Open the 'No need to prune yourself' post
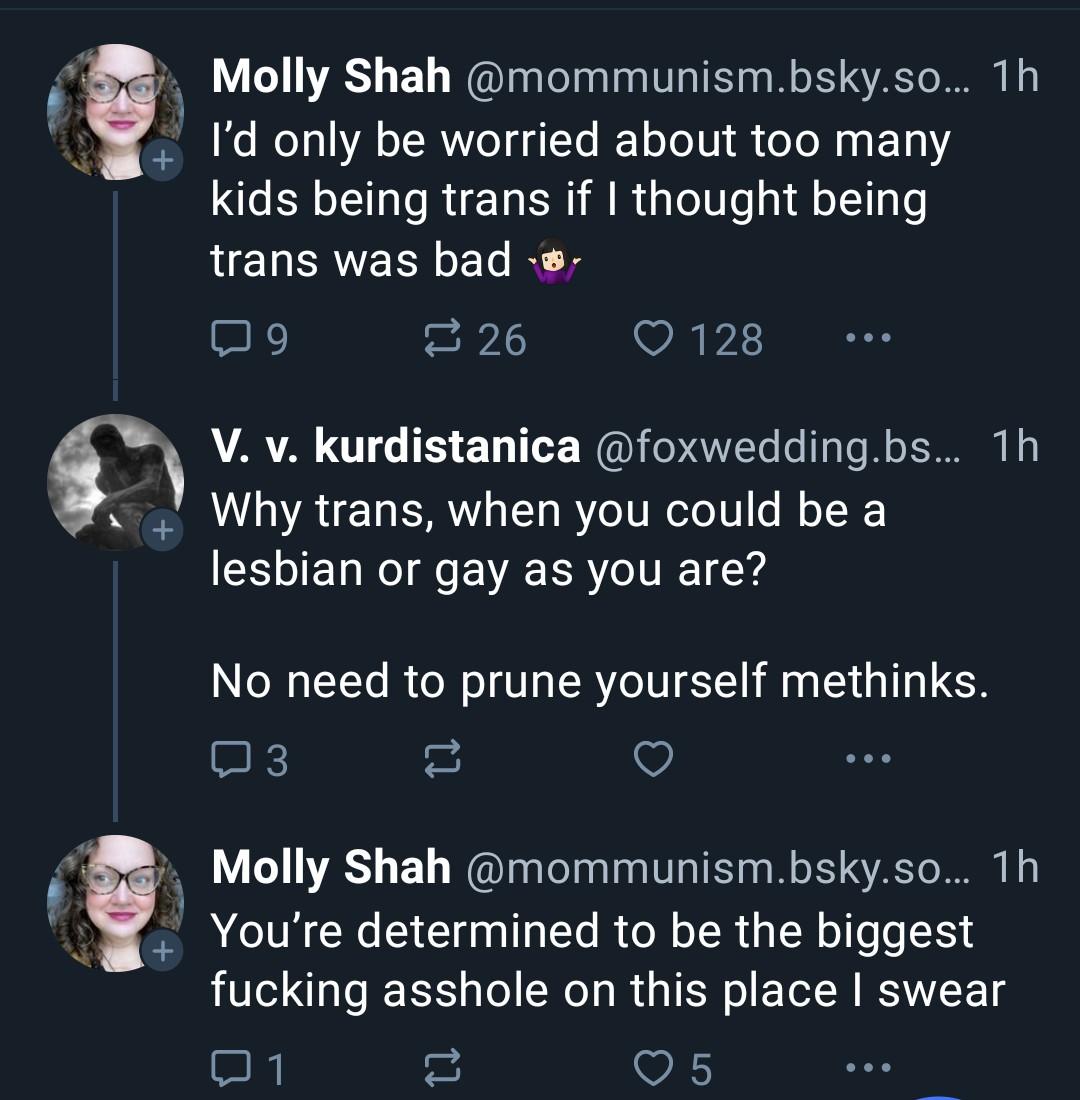 (600, 682)
